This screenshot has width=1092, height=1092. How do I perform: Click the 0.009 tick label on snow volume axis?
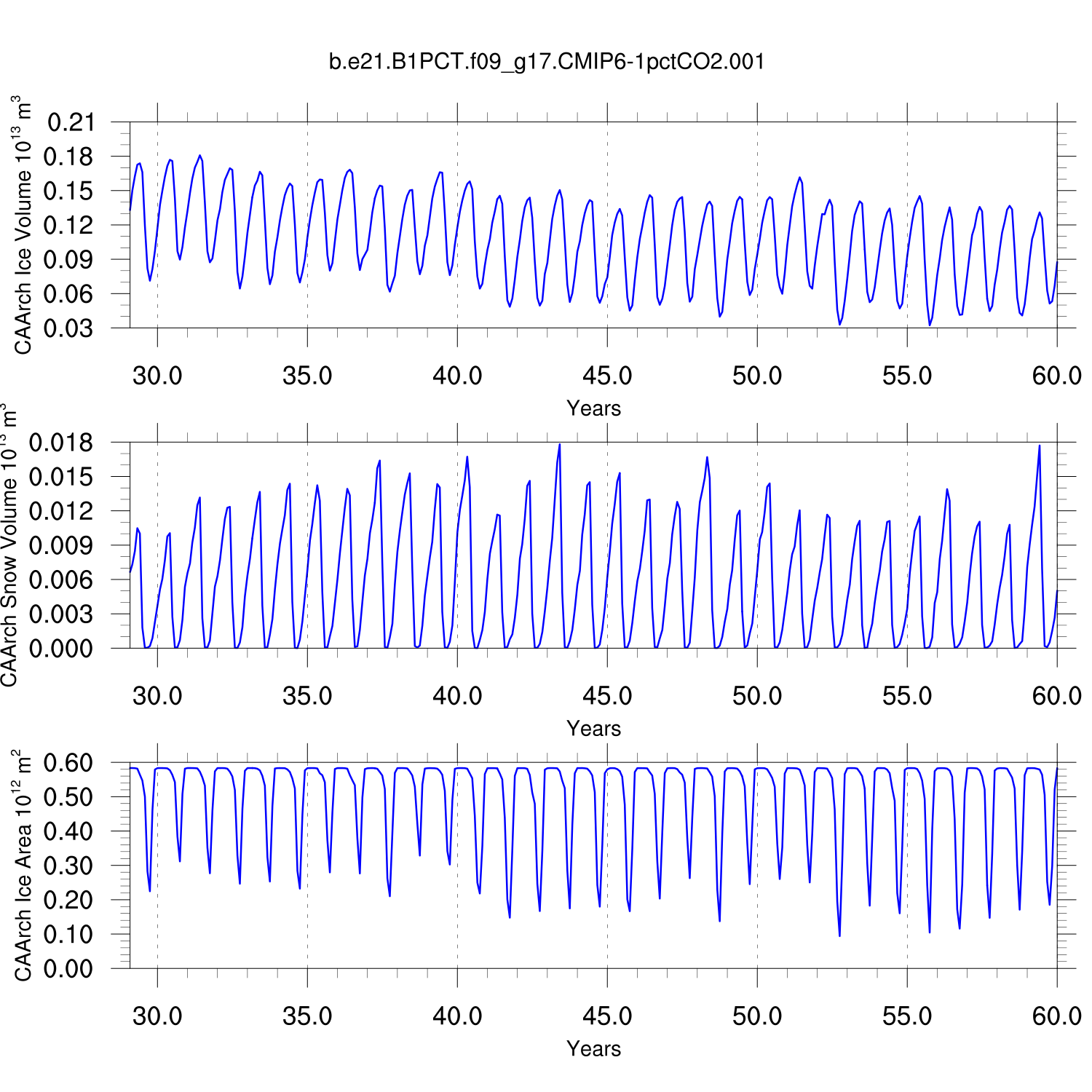pos(62,545)
